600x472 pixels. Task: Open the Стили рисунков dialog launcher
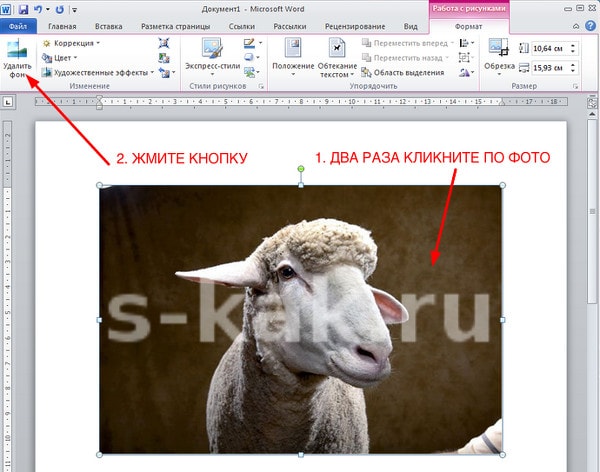tap(261, 87)
